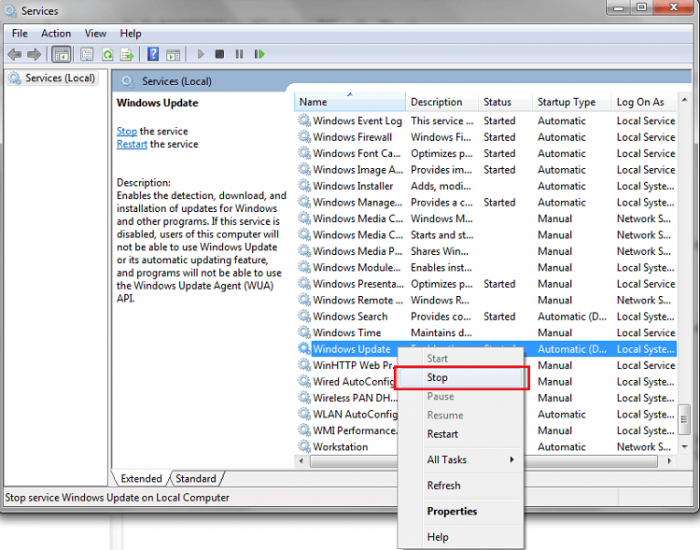
Task: Click the gear icon beside WLAN AutoConfig
Action: pyautogui.click(x=304, y=413)
